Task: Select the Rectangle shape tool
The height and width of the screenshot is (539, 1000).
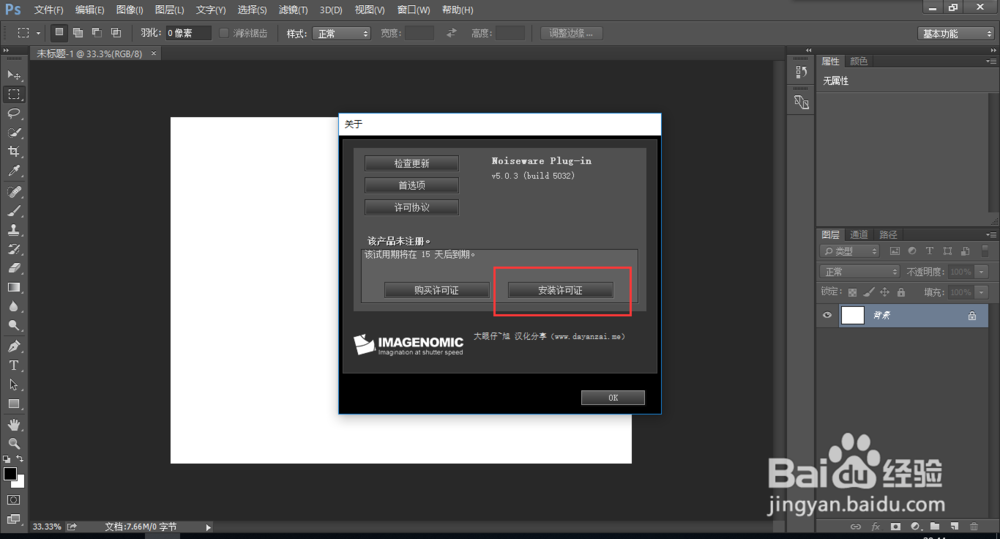Action: pos(13,404)
